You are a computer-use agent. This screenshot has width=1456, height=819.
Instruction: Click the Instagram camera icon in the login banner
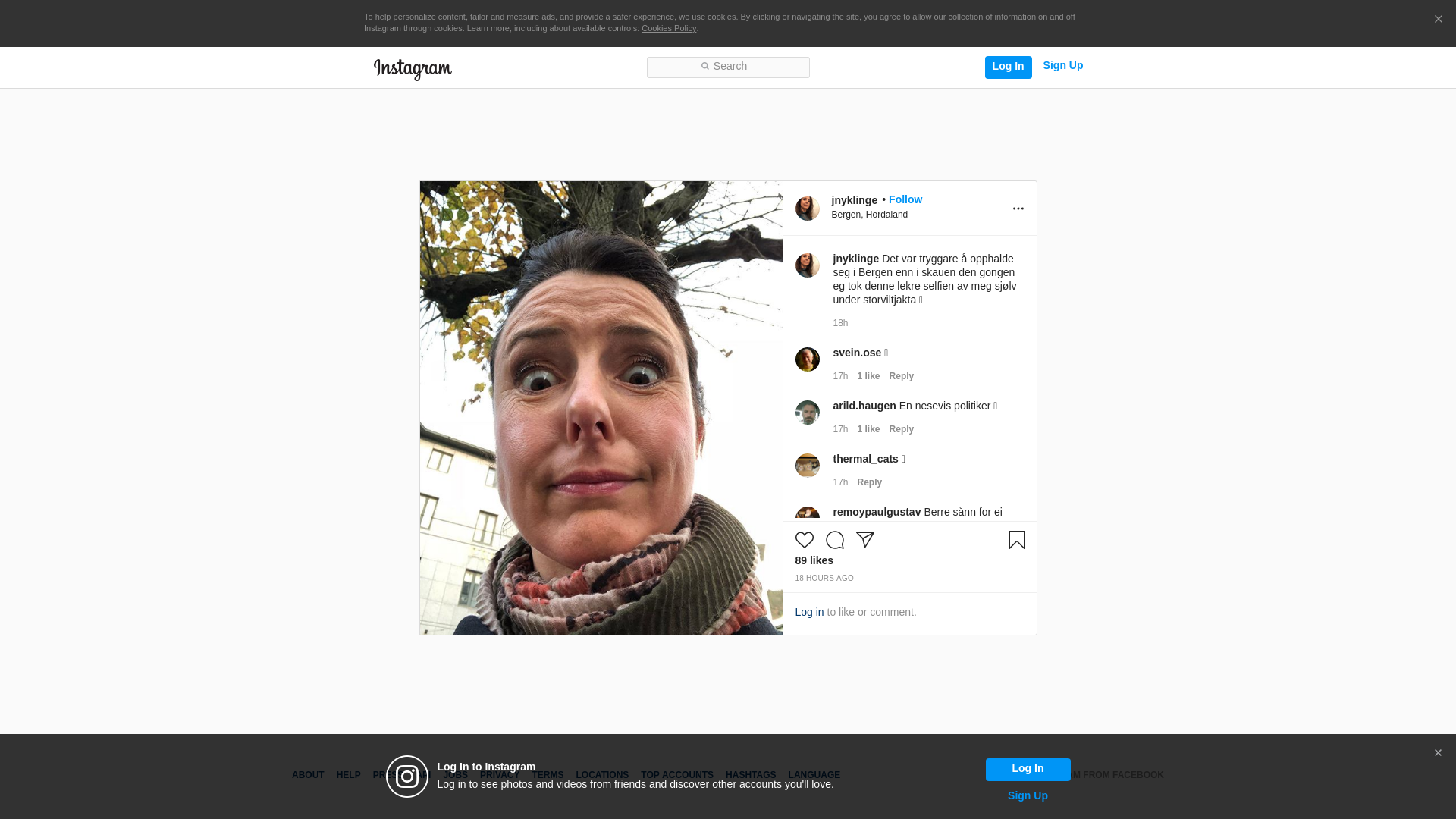point(407,777)
